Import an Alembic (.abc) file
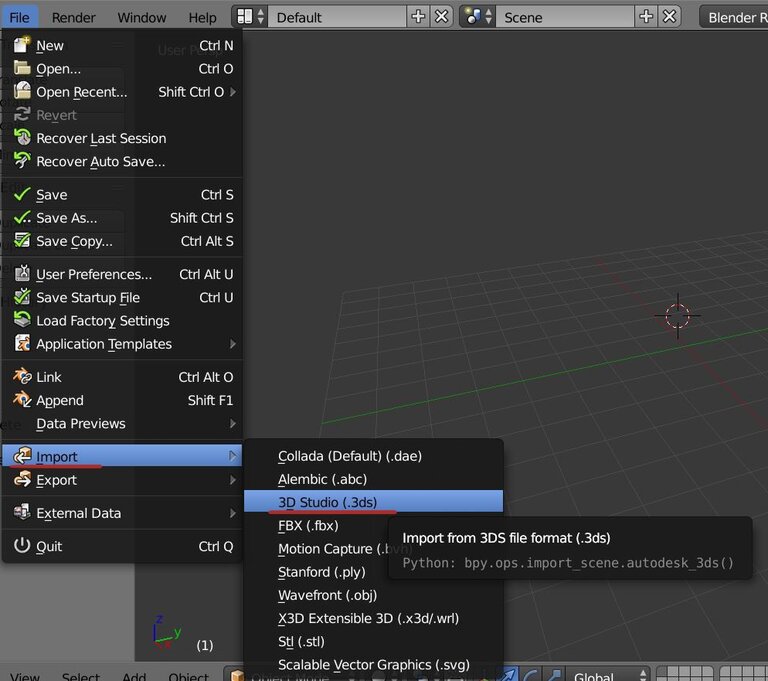Screen dimensions: 768x681 click(x=374, y=479)
